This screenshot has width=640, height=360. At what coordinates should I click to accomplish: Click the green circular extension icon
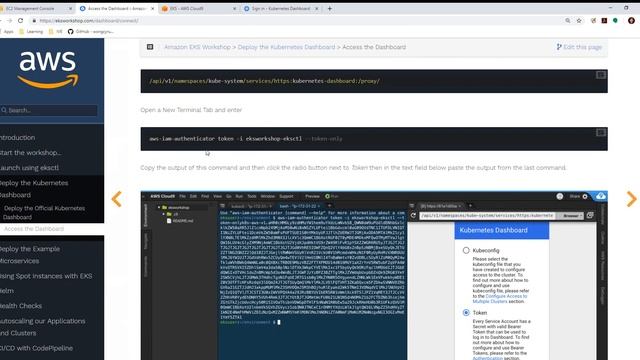(615, 20)
